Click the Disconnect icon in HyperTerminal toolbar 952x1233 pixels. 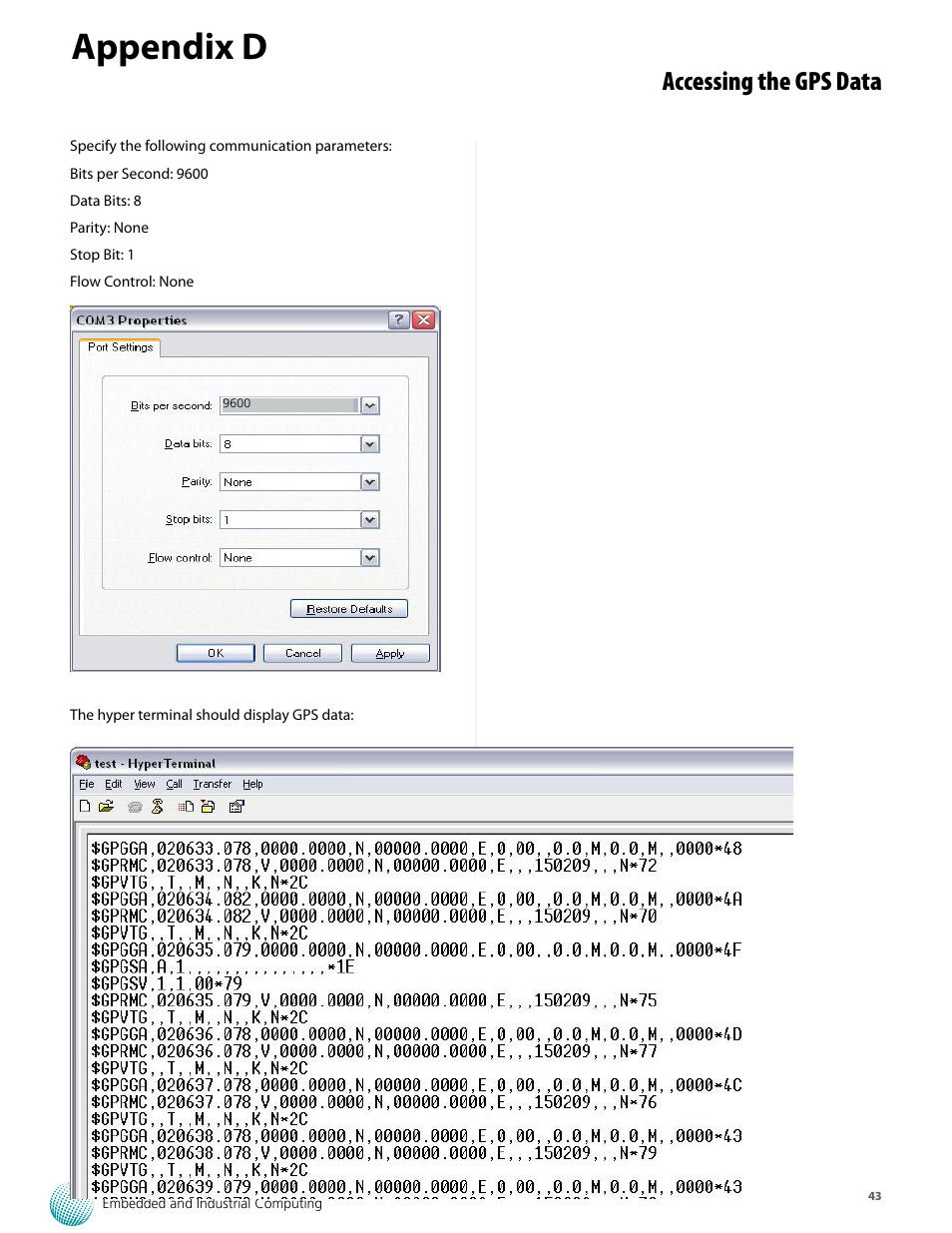tap(158, 807)
